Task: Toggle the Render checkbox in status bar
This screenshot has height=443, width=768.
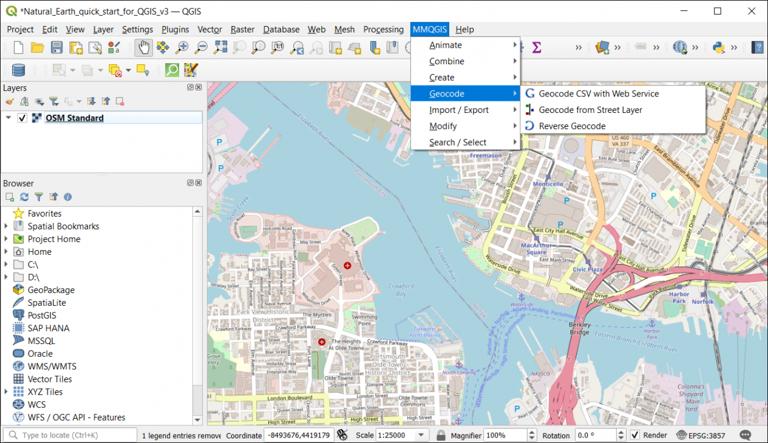Action: [x=635, y=435]
